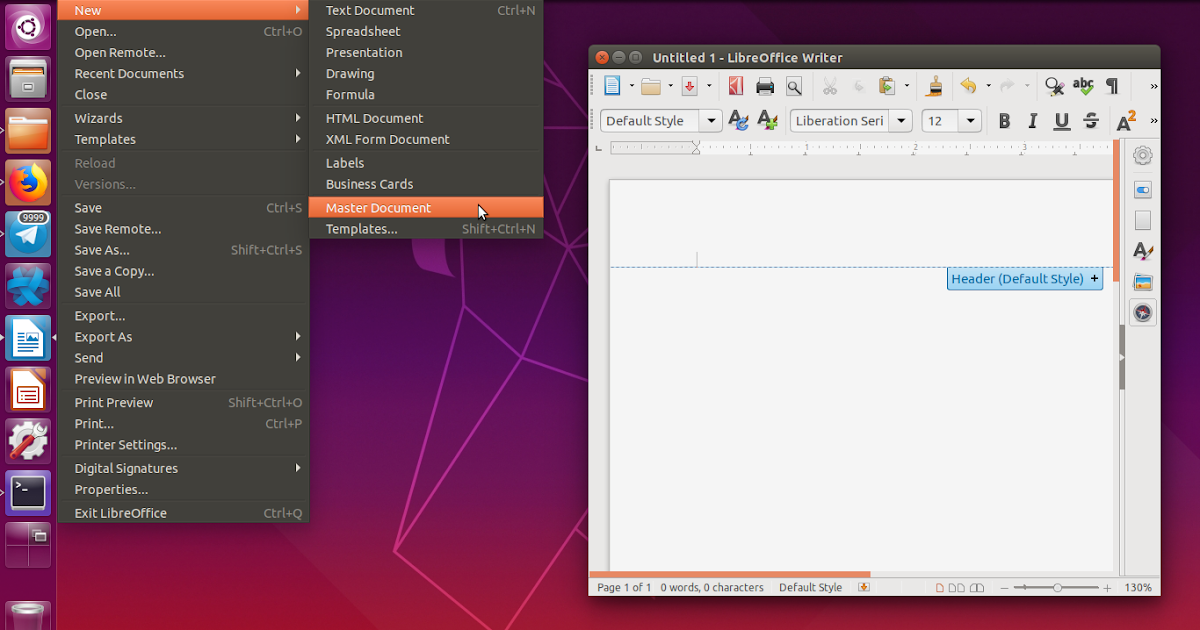Select the Print Preview magnifier icon
Viewport: 1200px width, 630px height.
(793, 85)
